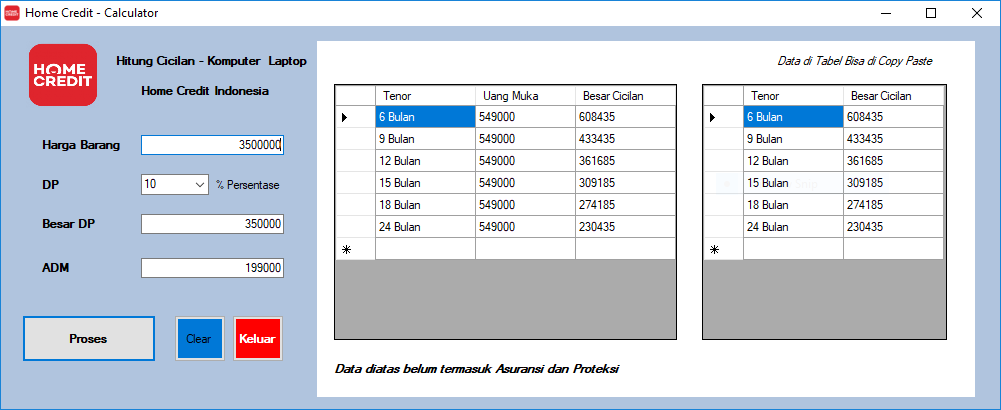Click the Home Credit logo image

[63, 75]
